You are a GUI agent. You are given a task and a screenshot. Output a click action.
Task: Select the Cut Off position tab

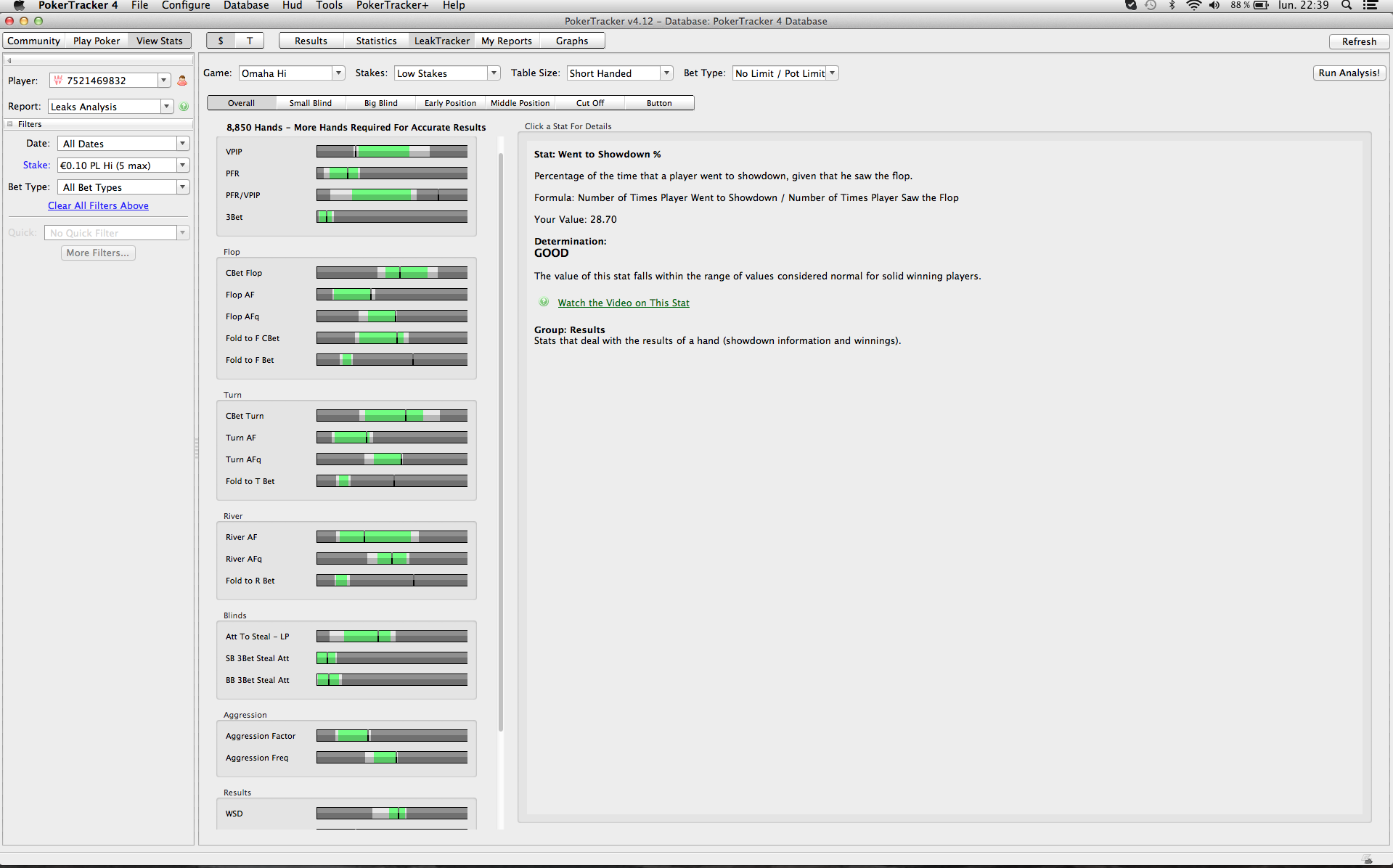(590, 103)
